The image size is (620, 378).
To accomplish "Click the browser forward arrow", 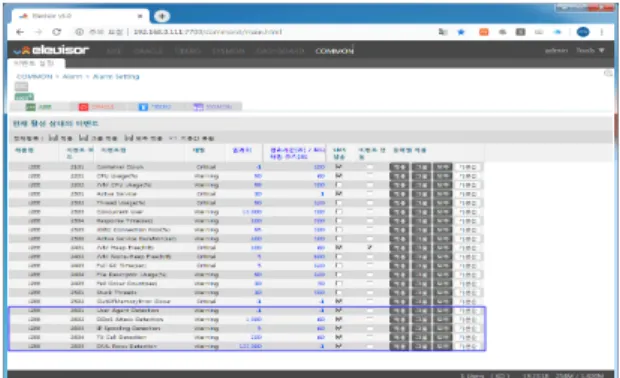I will 38,32.
